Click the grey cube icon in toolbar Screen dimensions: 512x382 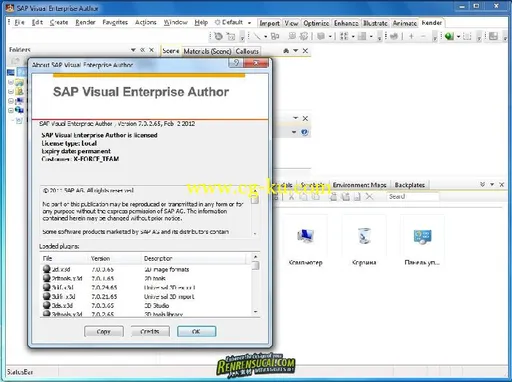pyautogui.click(x=321, y=36)
